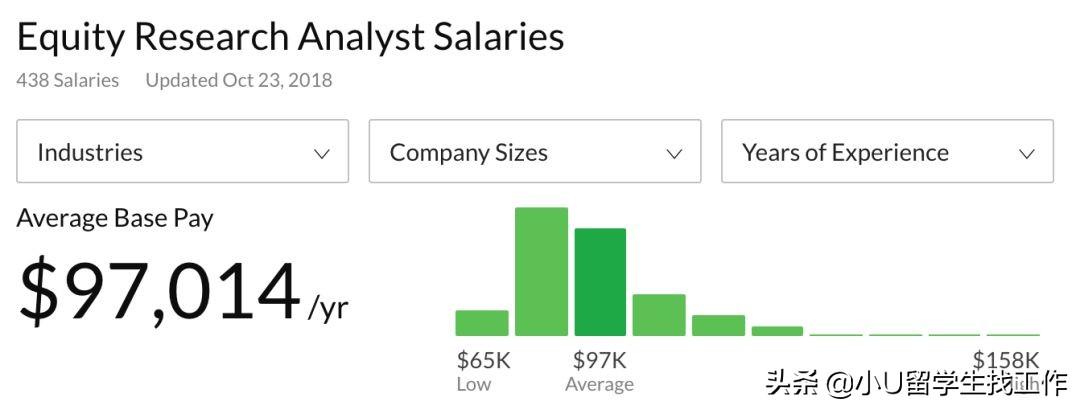1080x410 pixels.
Task: Click the Industries chevron arrow
Action: (322, 154)
